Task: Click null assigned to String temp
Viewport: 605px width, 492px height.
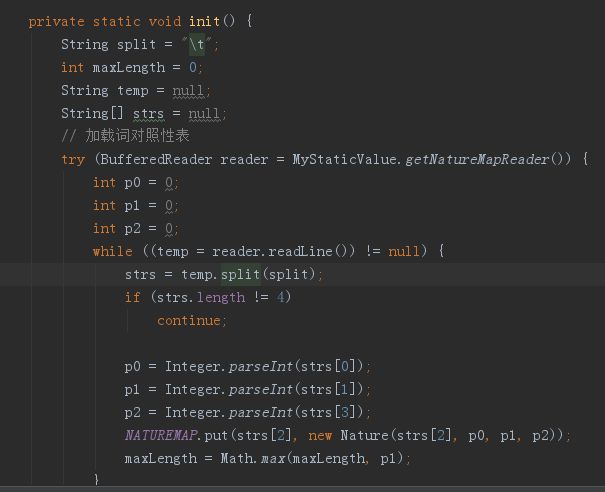Action: click(x=188, y=91)
